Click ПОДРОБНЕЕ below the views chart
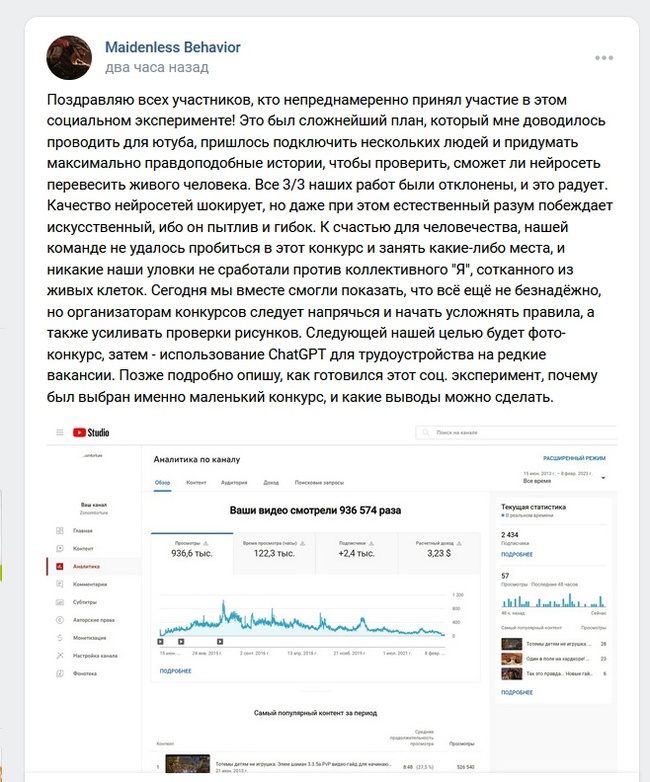Image resolution: width=650 pixels, height=782 pixels. pos(174,670)
